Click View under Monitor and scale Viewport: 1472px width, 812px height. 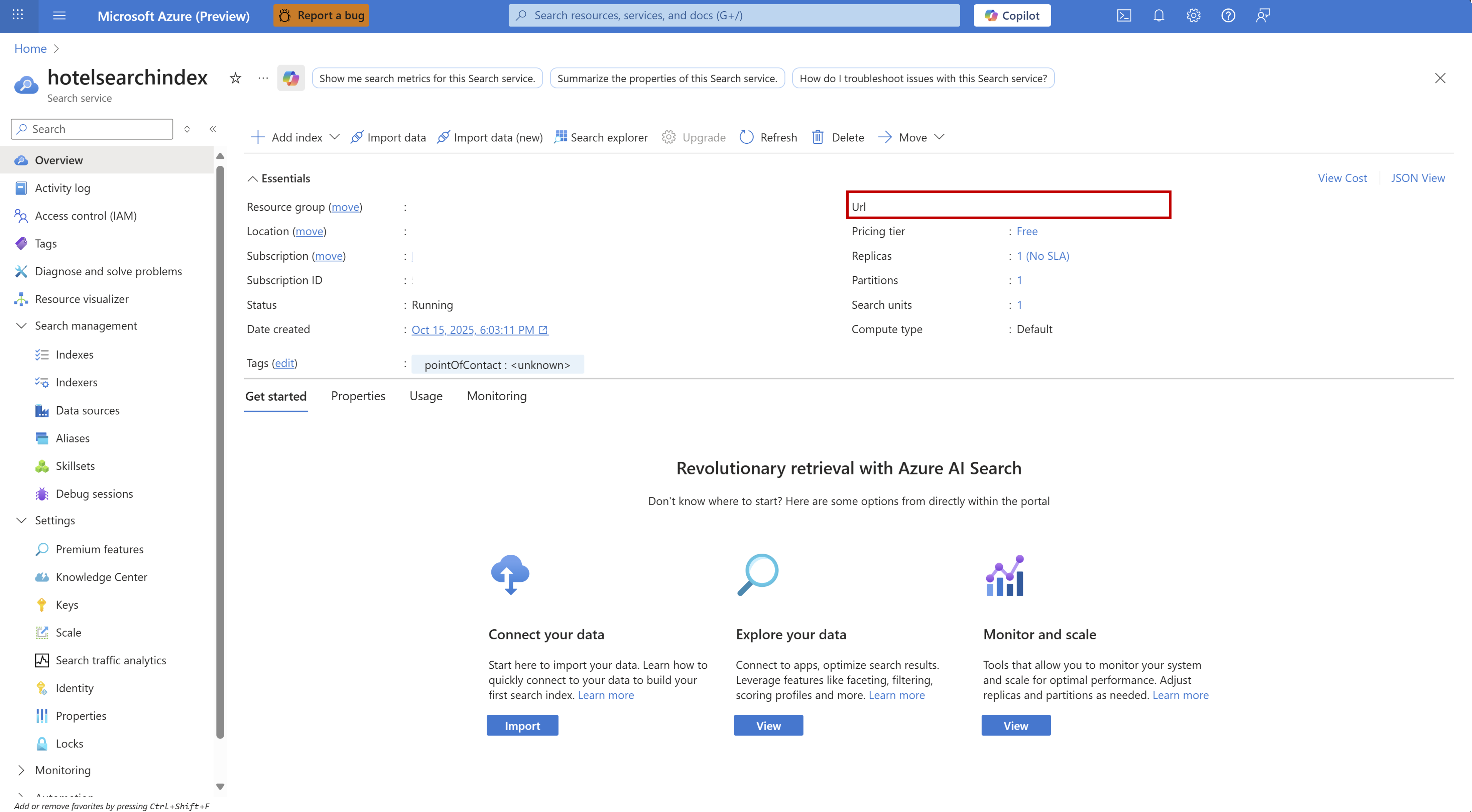[x=1016, y=726]
